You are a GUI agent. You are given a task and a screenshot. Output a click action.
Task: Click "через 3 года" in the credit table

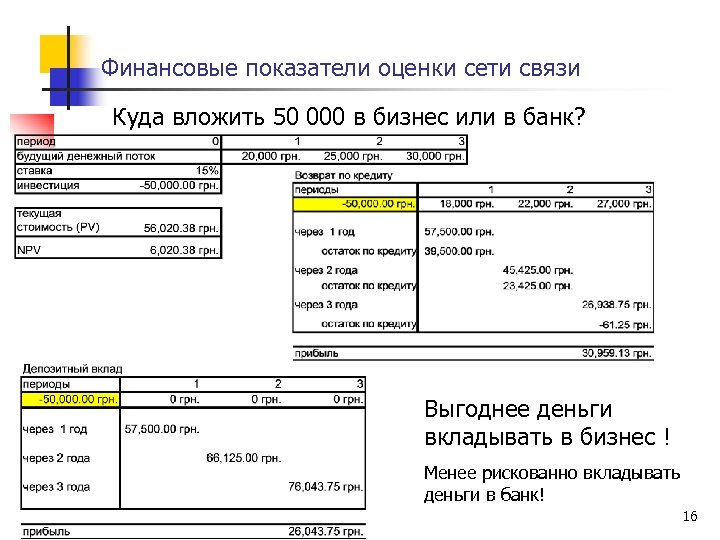tap(326, 305)
